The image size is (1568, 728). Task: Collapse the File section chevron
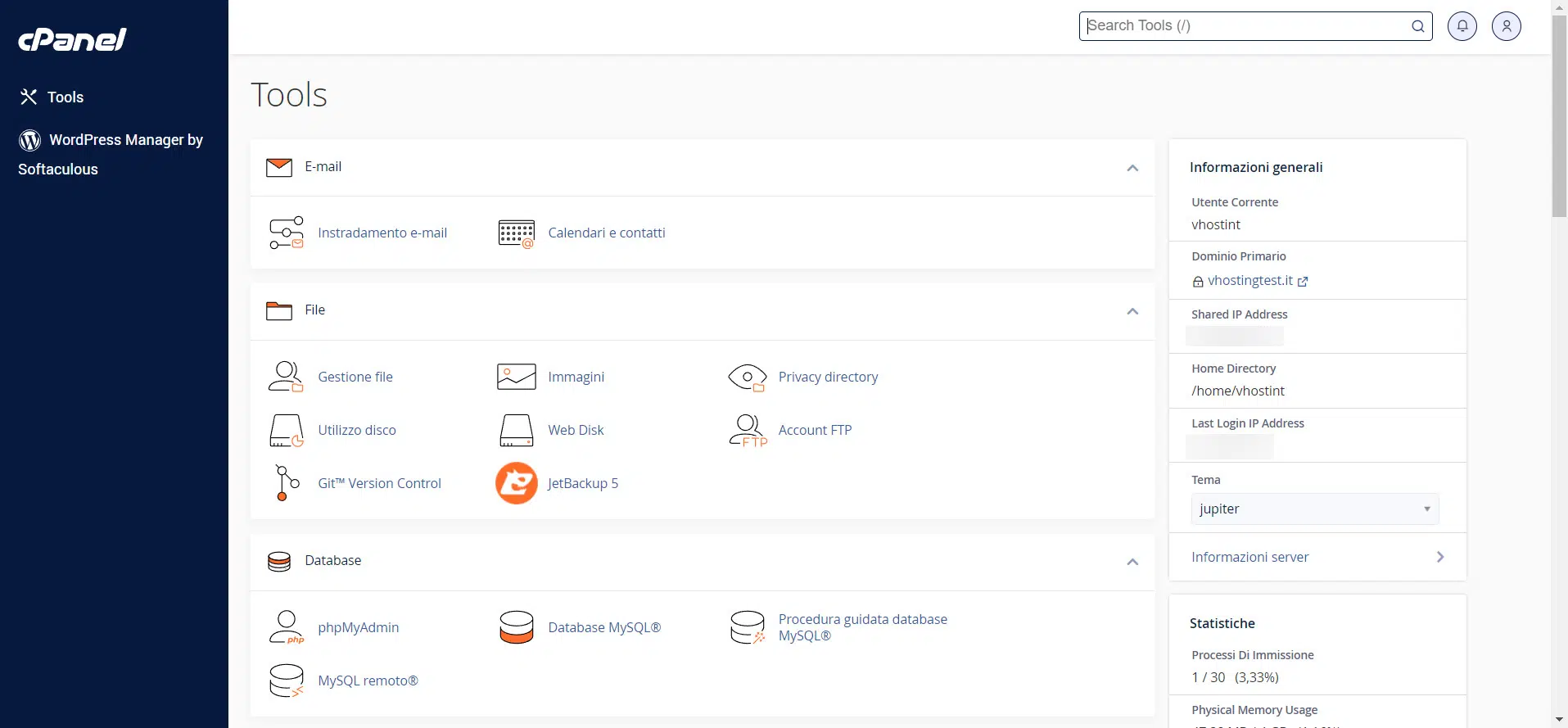1132,311
